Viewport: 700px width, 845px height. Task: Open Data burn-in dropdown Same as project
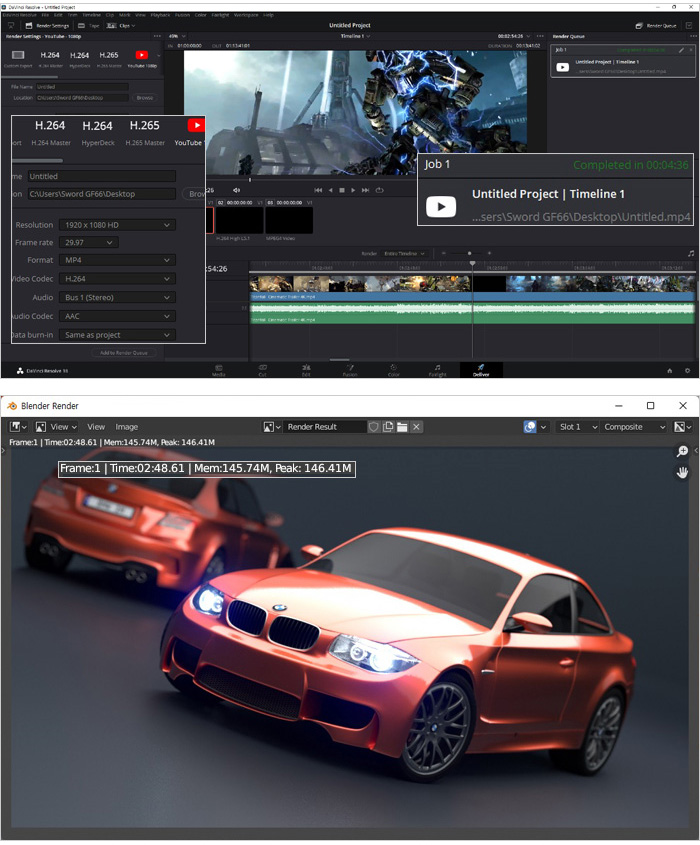117,335
